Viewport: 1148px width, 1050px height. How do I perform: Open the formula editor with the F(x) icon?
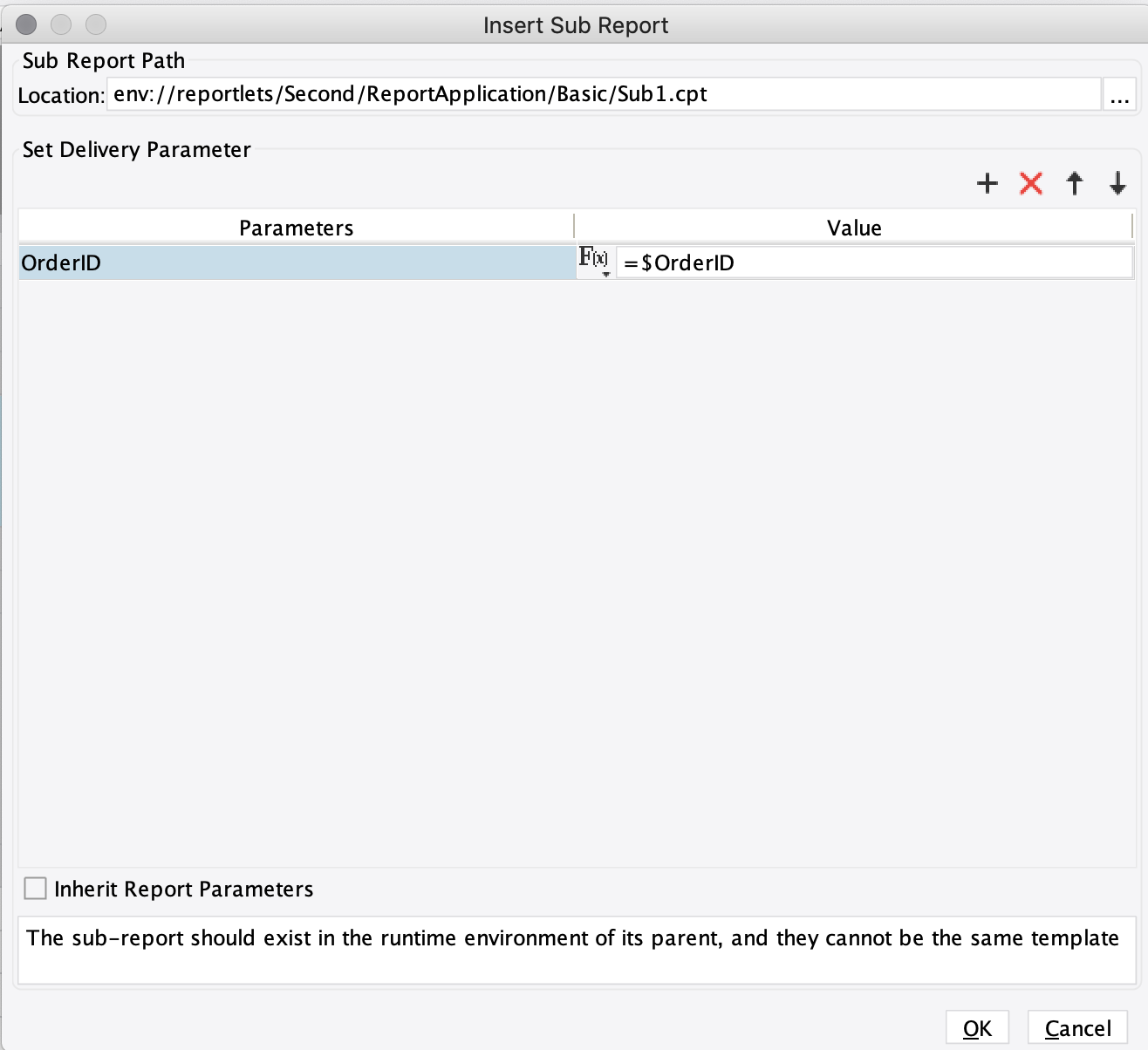point(591,257)
